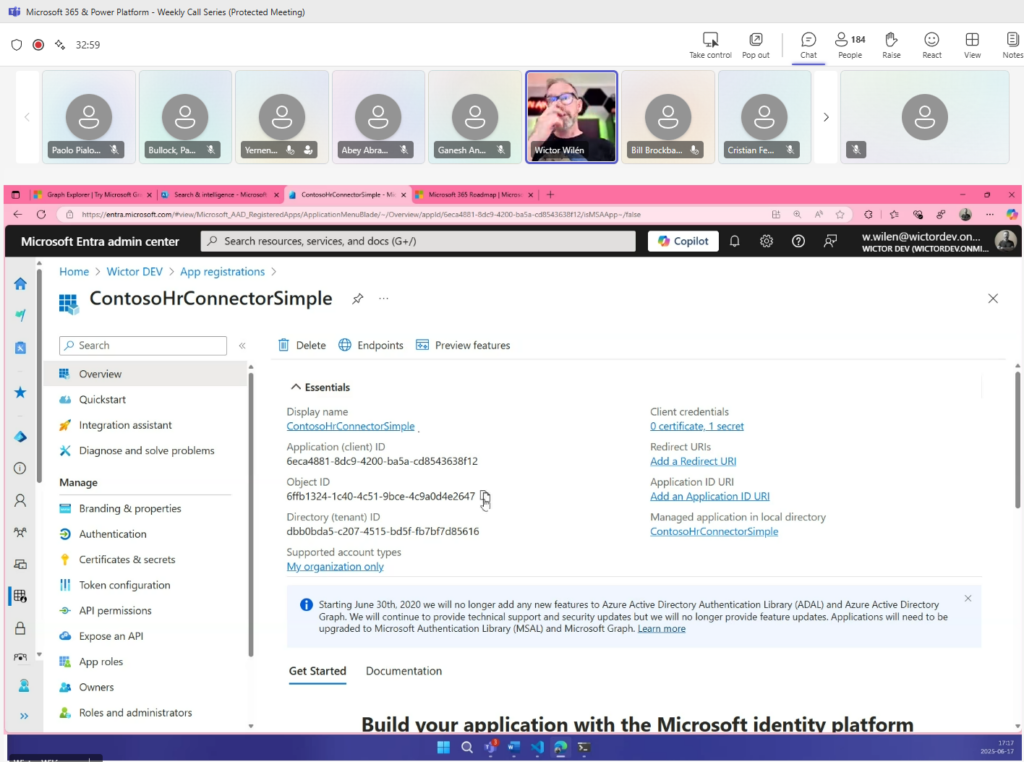Click ContosoHrConnectorSimple display name link
Screen dimensions: 1024x762
coord(351,426)
